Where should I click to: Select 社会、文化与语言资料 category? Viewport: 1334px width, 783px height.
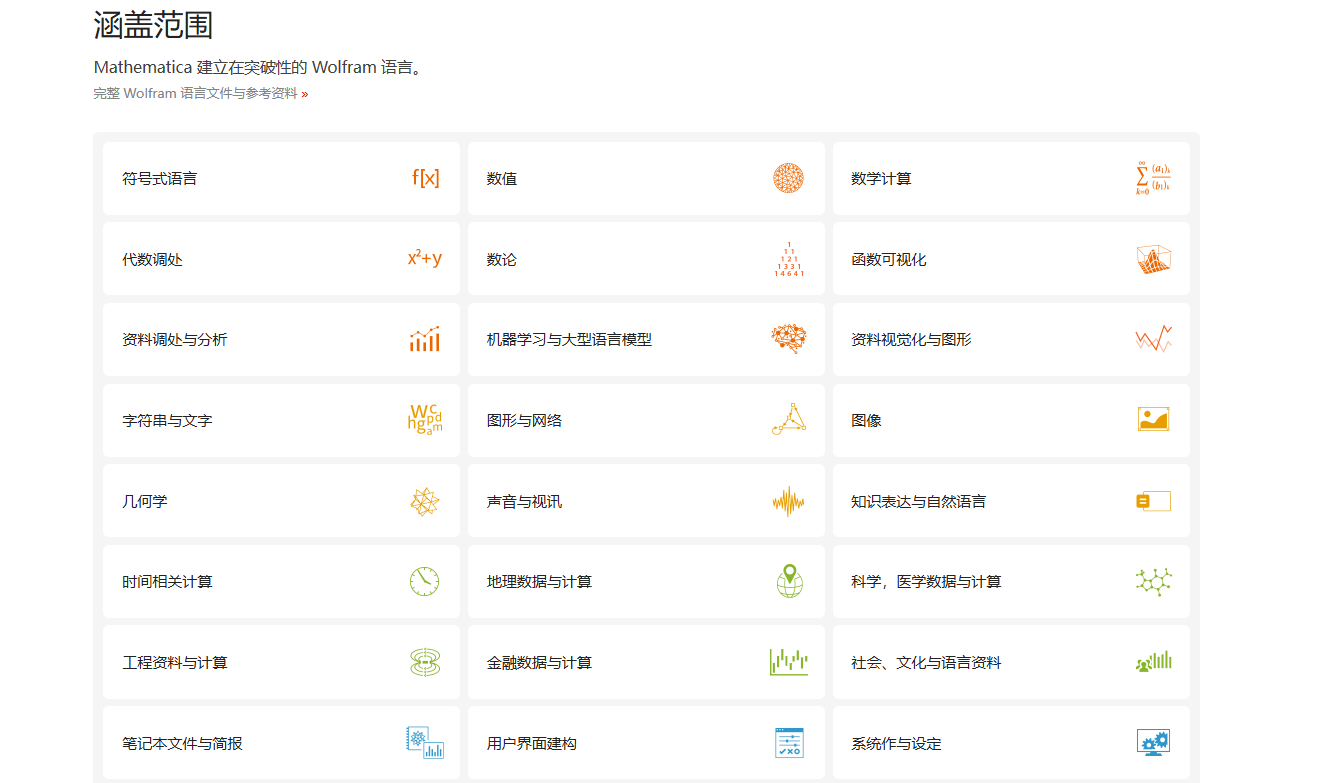(x=1011, y=662)
